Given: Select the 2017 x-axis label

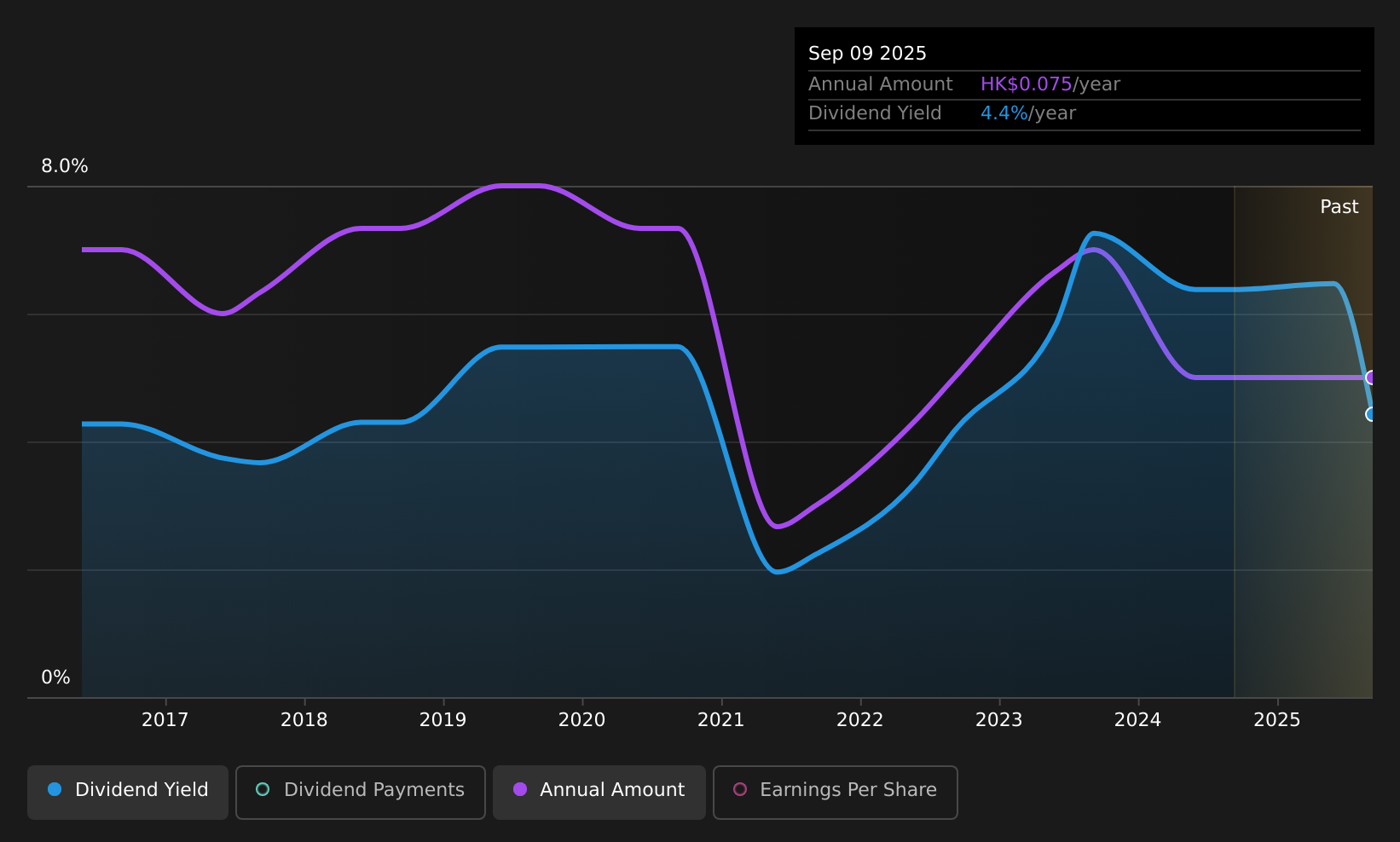Looking at the screenshot, I should coord(165,720).
